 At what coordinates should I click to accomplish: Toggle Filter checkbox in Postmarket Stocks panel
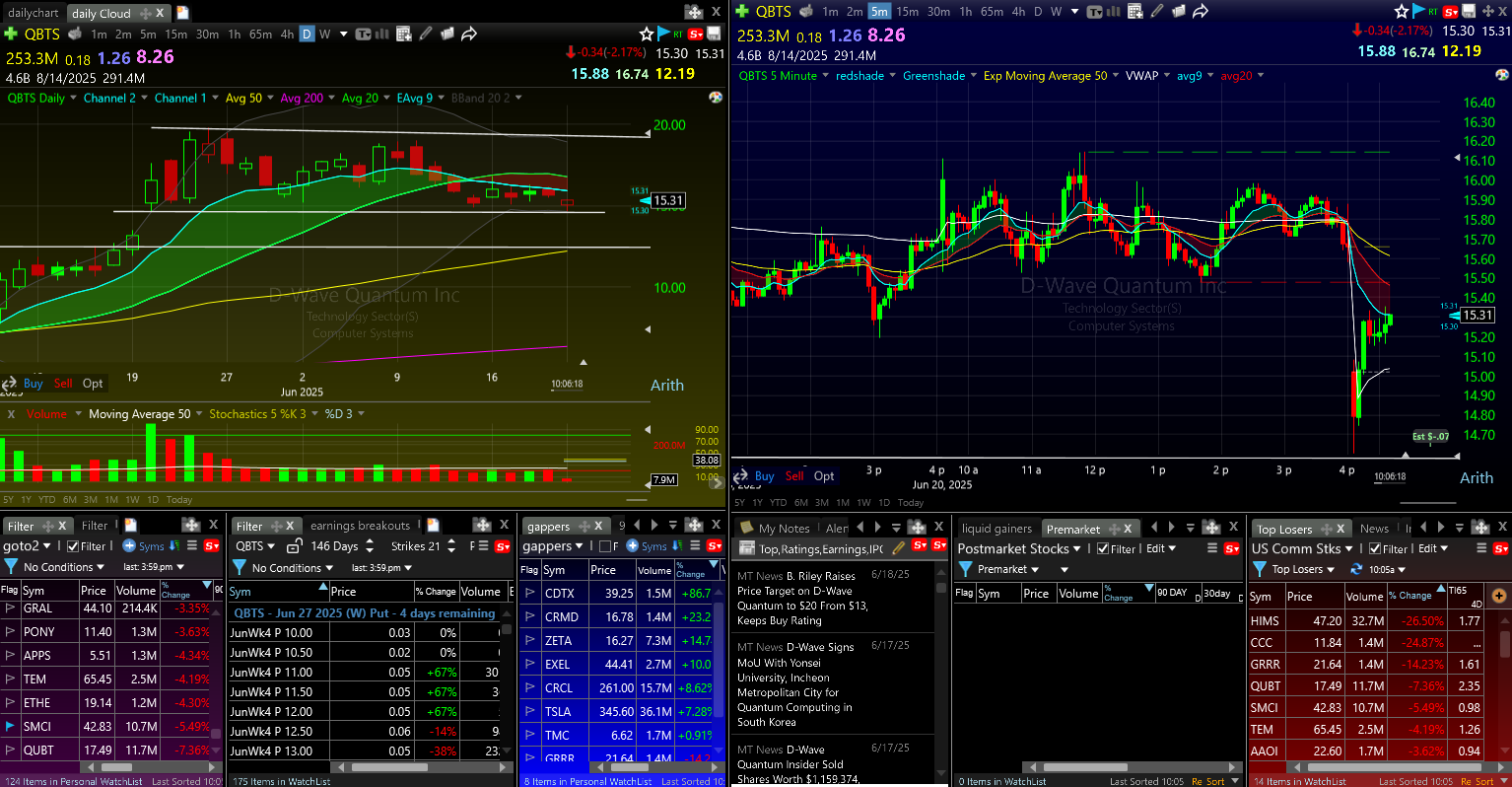[1103, 549]
